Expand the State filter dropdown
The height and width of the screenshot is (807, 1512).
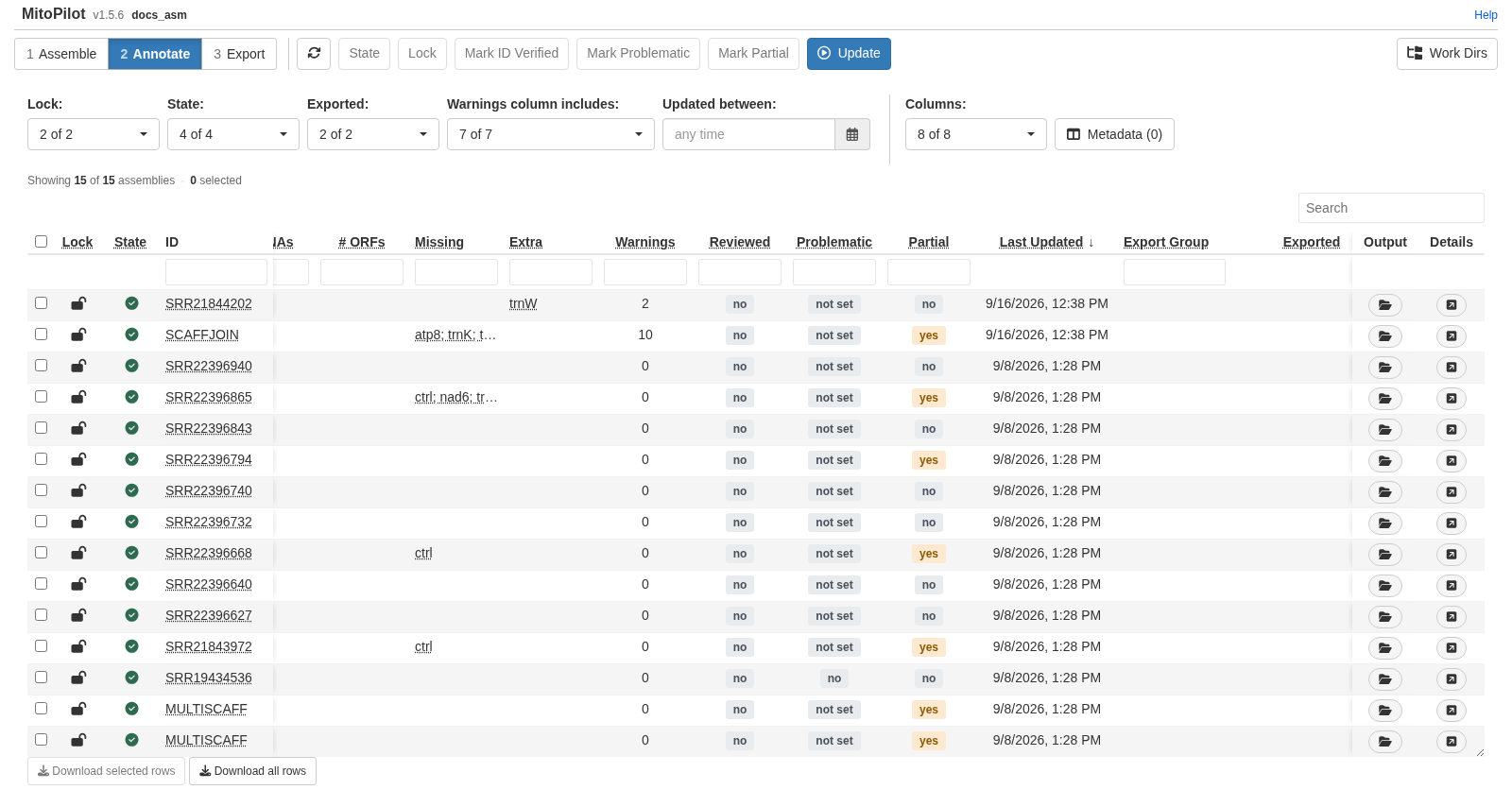click(233, 134)
